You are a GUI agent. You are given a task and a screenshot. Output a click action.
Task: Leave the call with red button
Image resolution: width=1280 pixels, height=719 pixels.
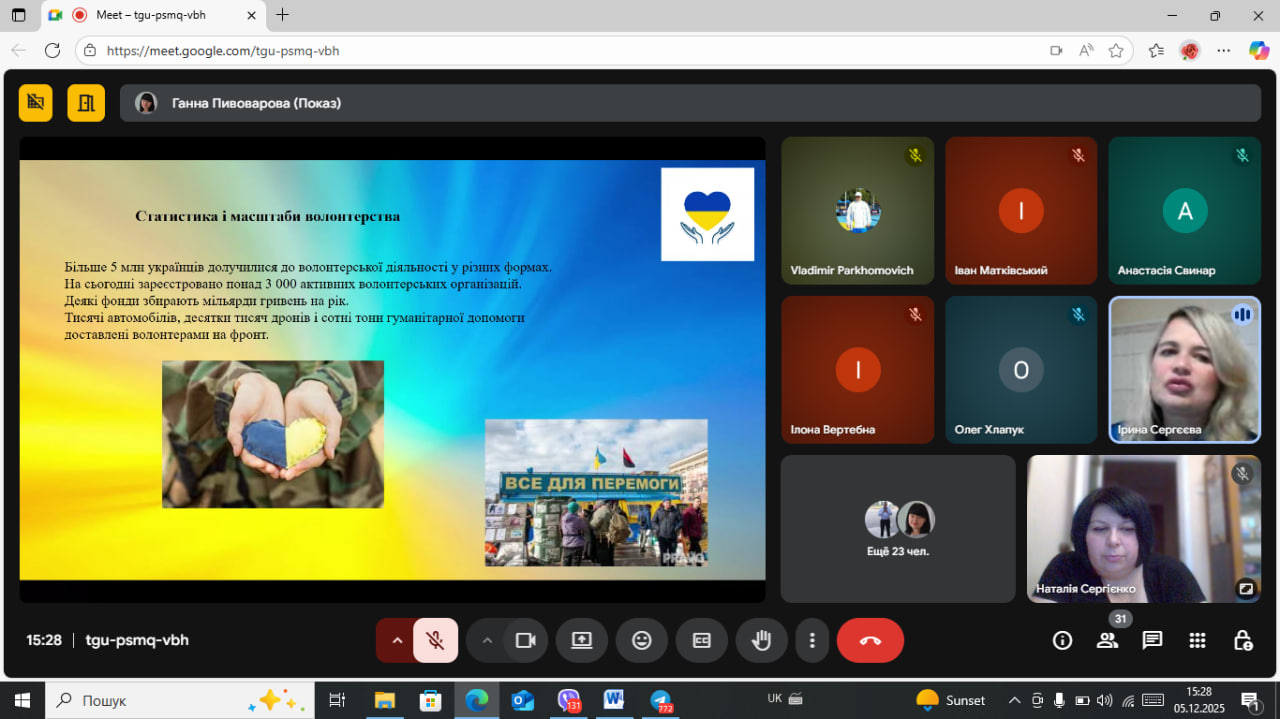(x=870, y=640)
